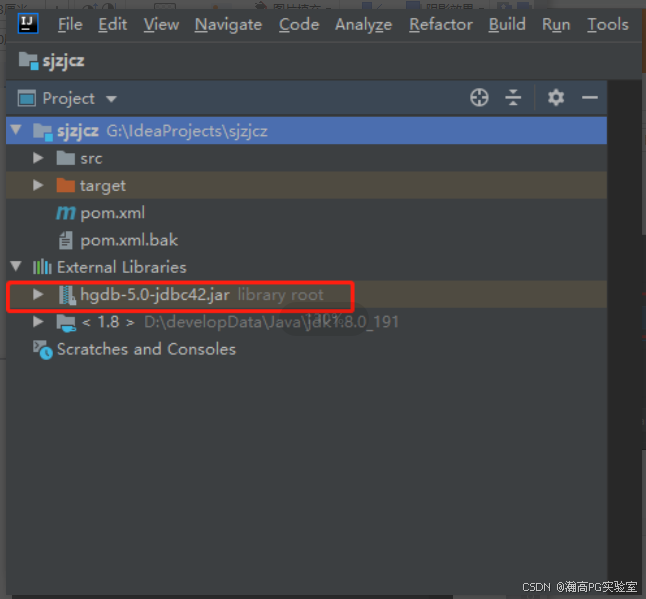Click the src folder icon
The height and width of the screenshot is (599, 646).
click(66, 158)
